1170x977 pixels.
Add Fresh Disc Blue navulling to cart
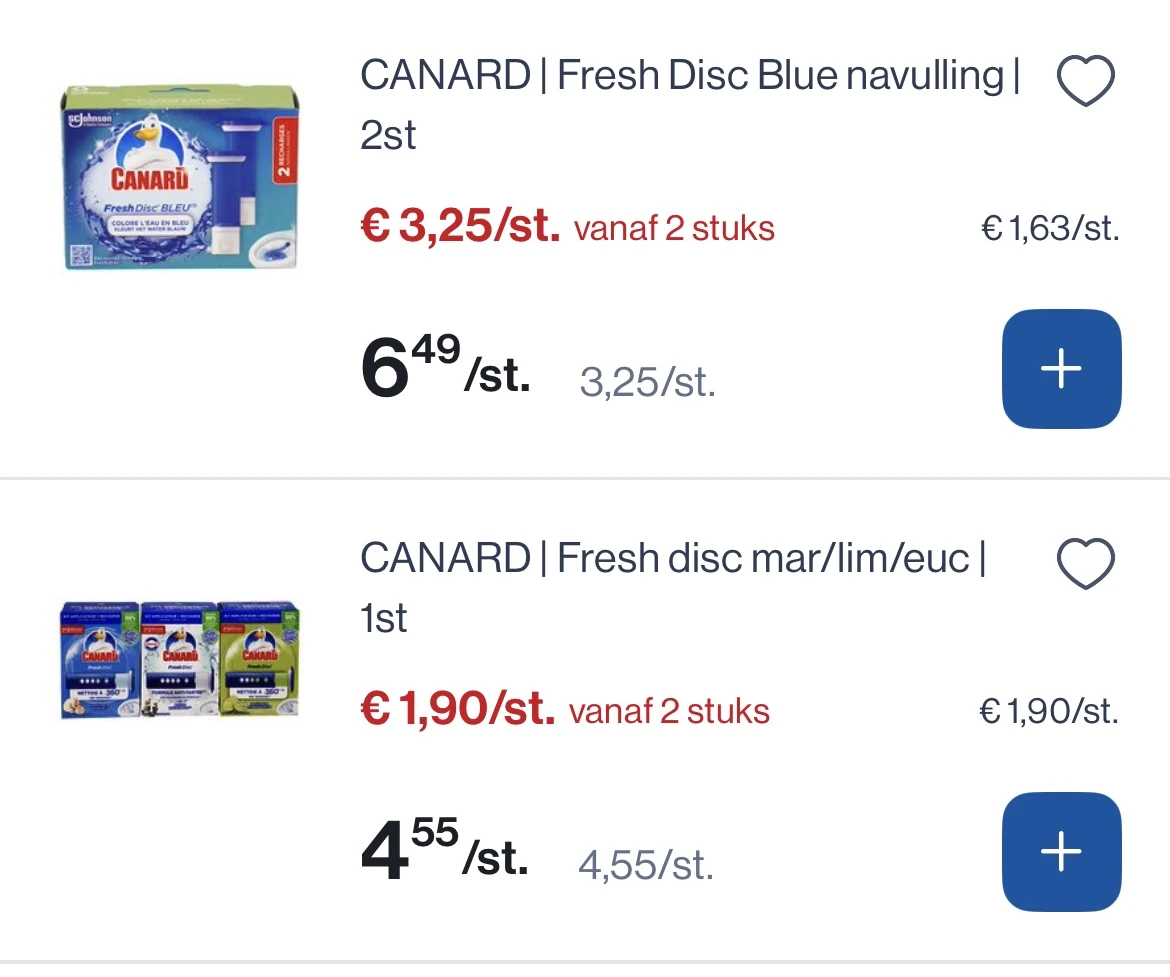1061,369
